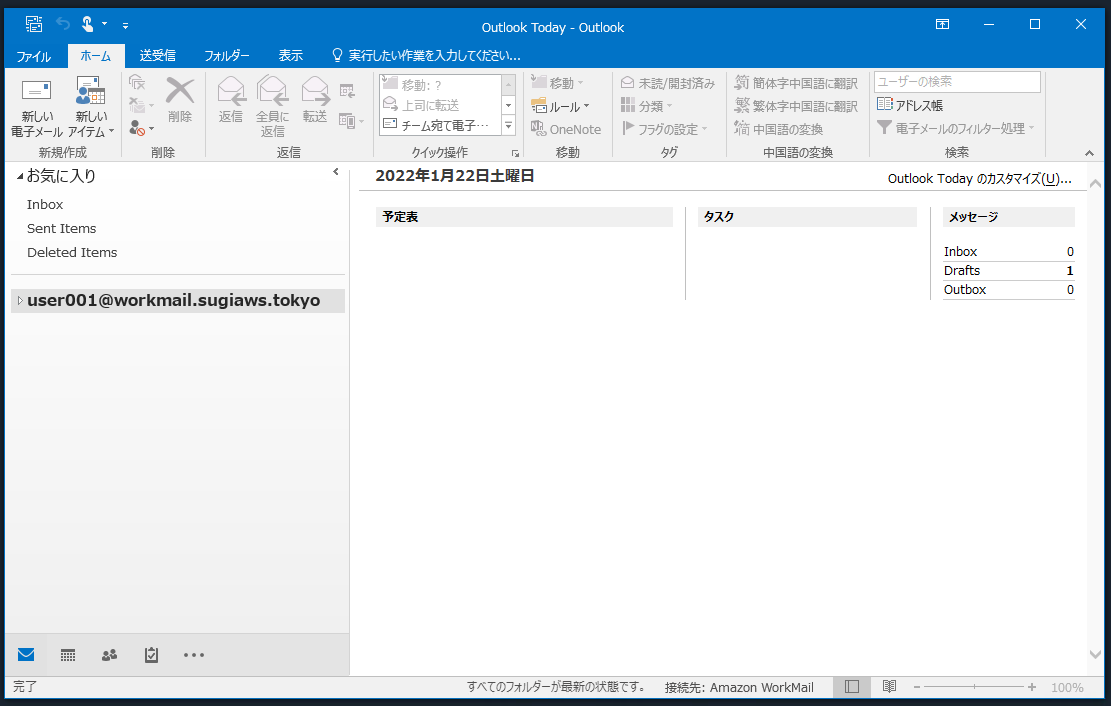
Task: Switch to the 表示 tab
Action: pyautogui.click(x=291, y=56)
